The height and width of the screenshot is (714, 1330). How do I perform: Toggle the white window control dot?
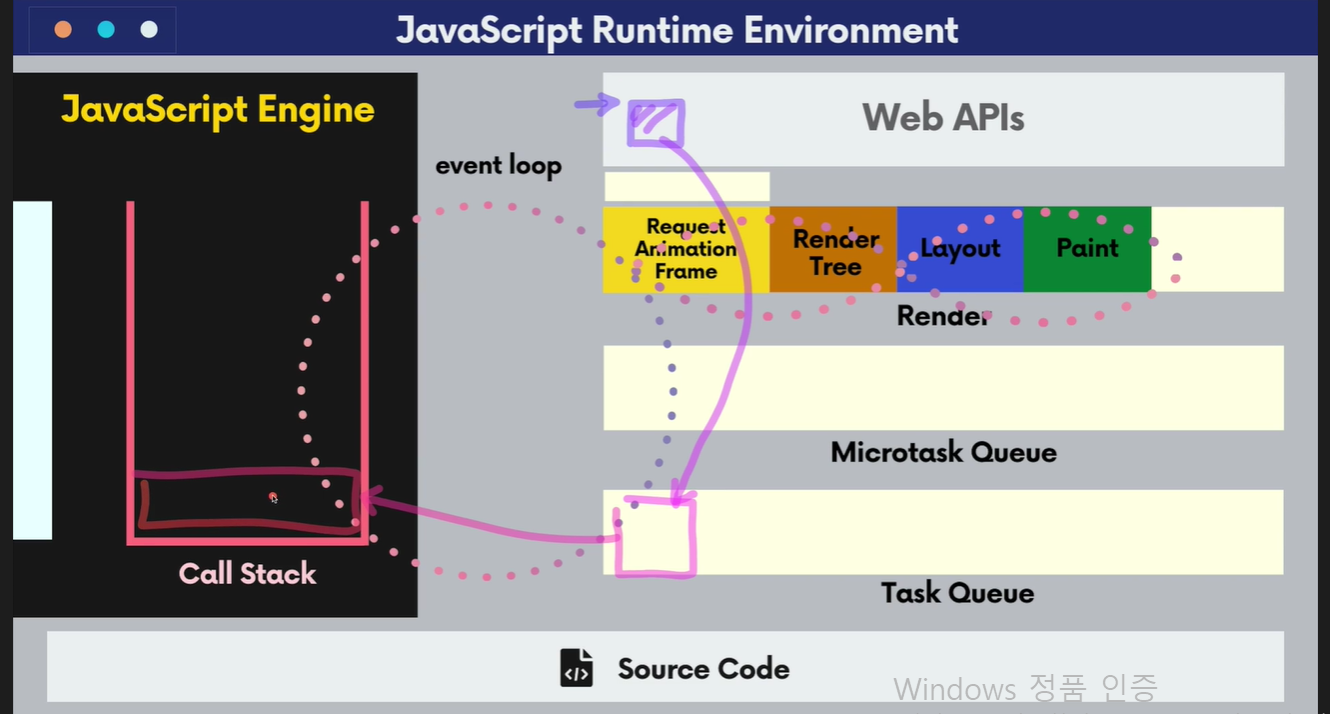click(147, 29)
